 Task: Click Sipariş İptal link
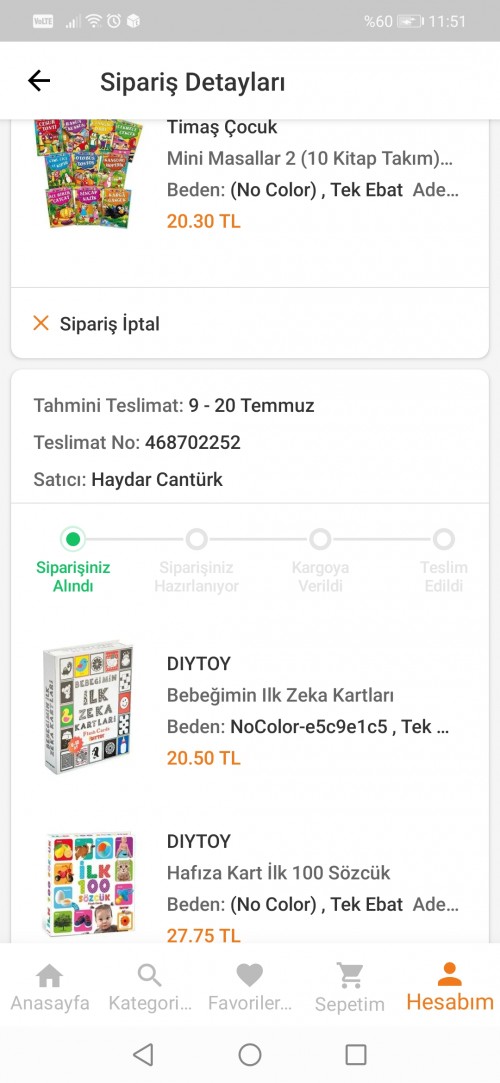tap(110, 324)
